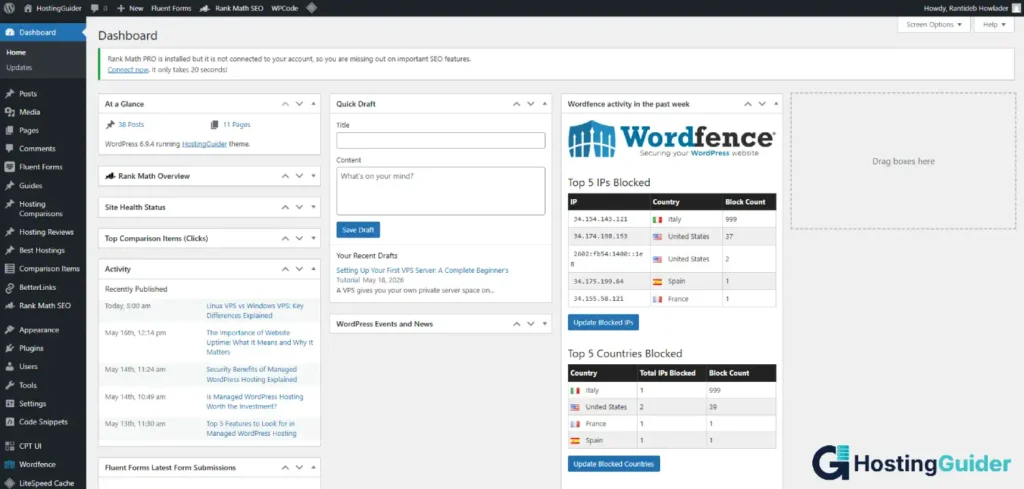Click the LiteSpeed Cache sidebar icon

click(x=10, y=483)
